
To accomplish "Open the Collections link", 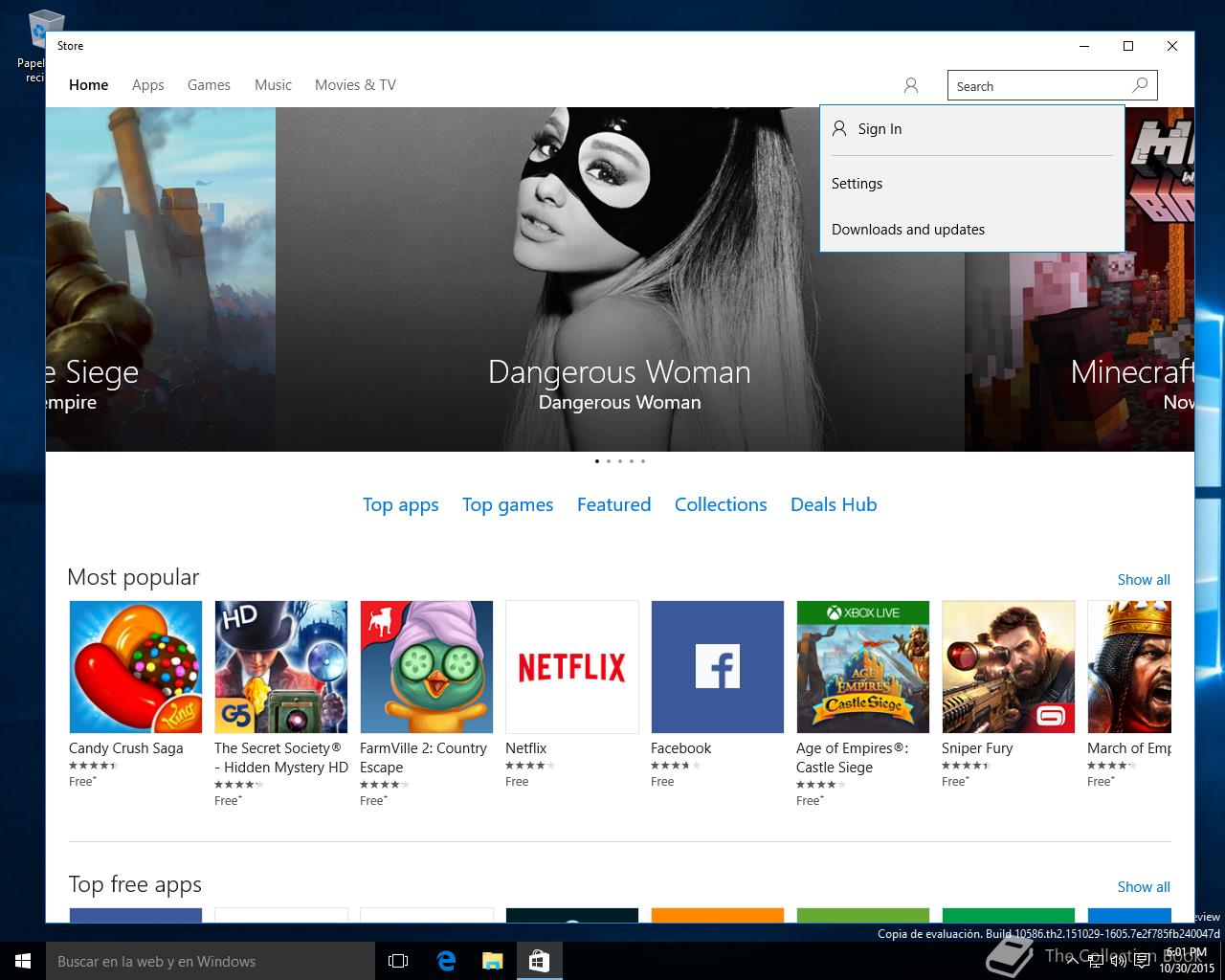I will point(721,504).
